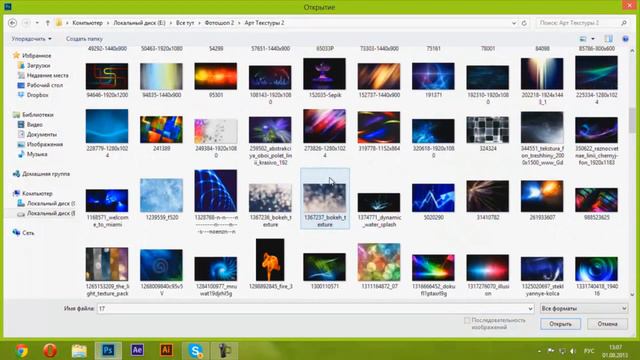Open the Opera browser taskbar icon
This screenshot has width=640, height=360.
[x=50, y=351]
